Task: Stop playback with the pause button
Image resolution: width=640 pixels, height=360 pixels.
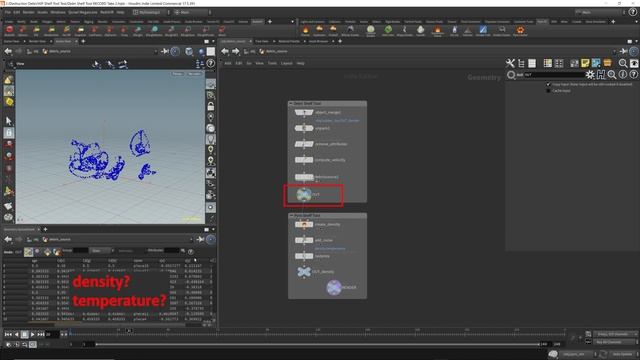Action: click(x=24, y=334)
